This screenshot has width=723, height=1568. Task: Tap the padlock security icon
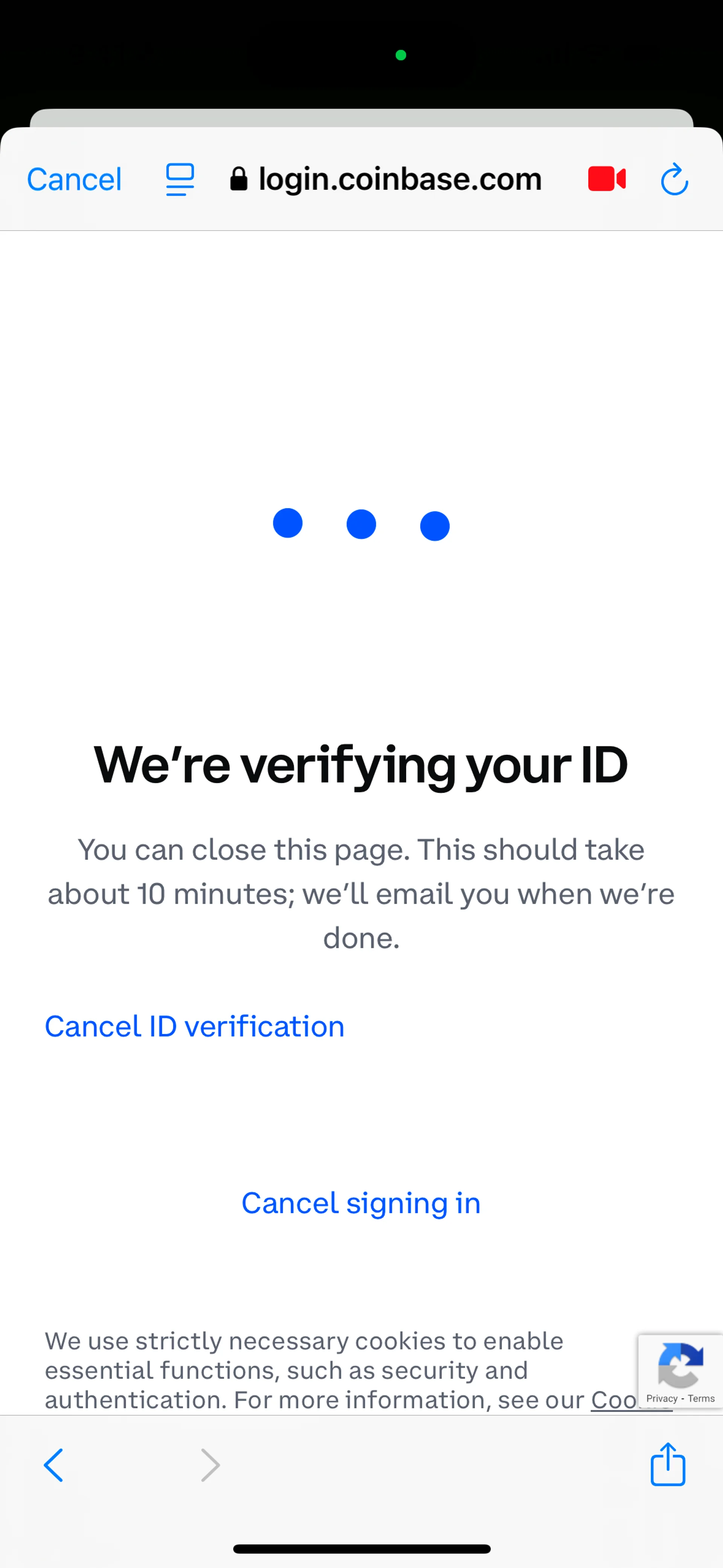point(239,180)
